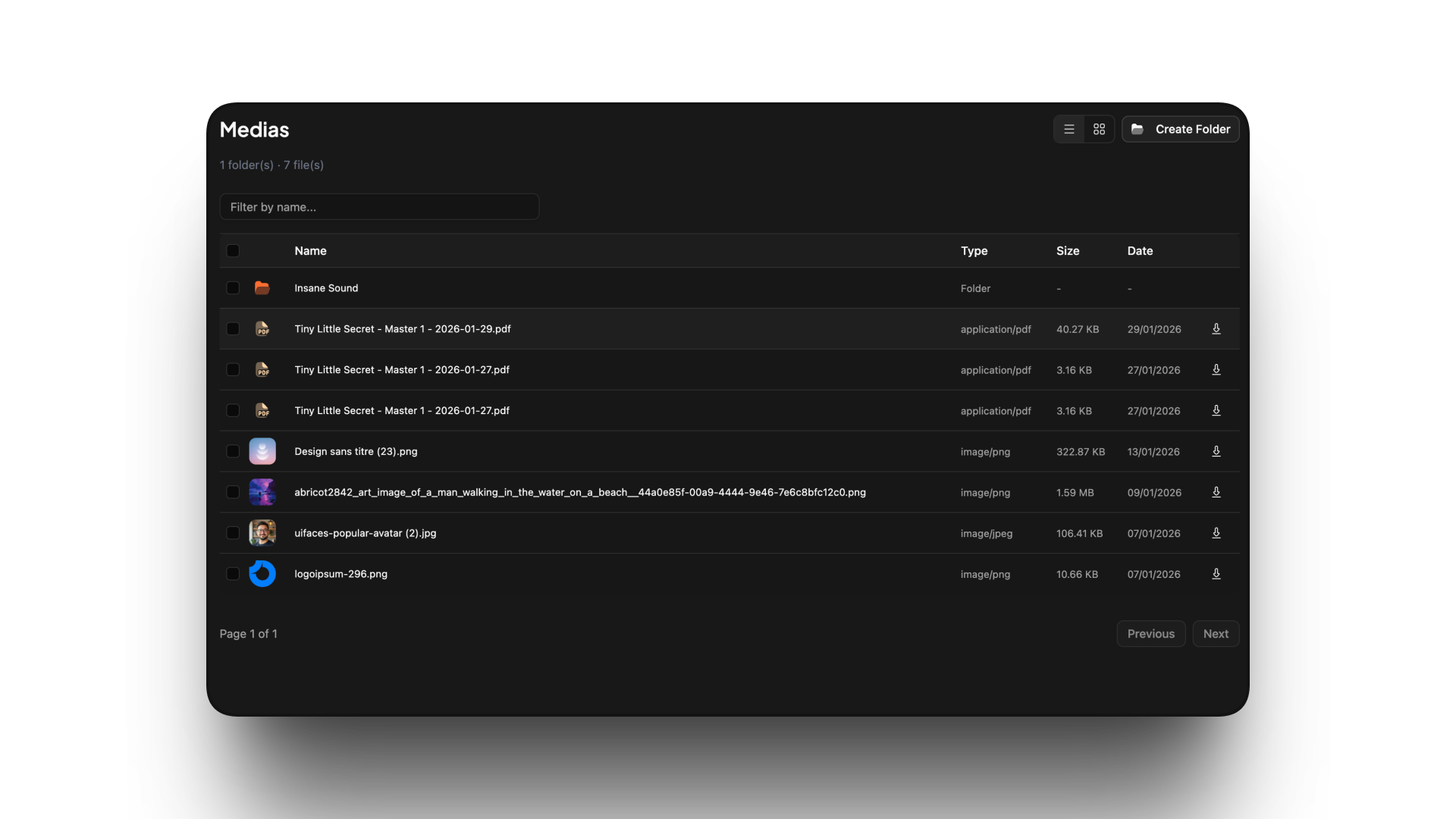The height and width of the screenshot is (819, 1456).
Task: Switch to grid view layout
Action: (x=1099, y=130)
